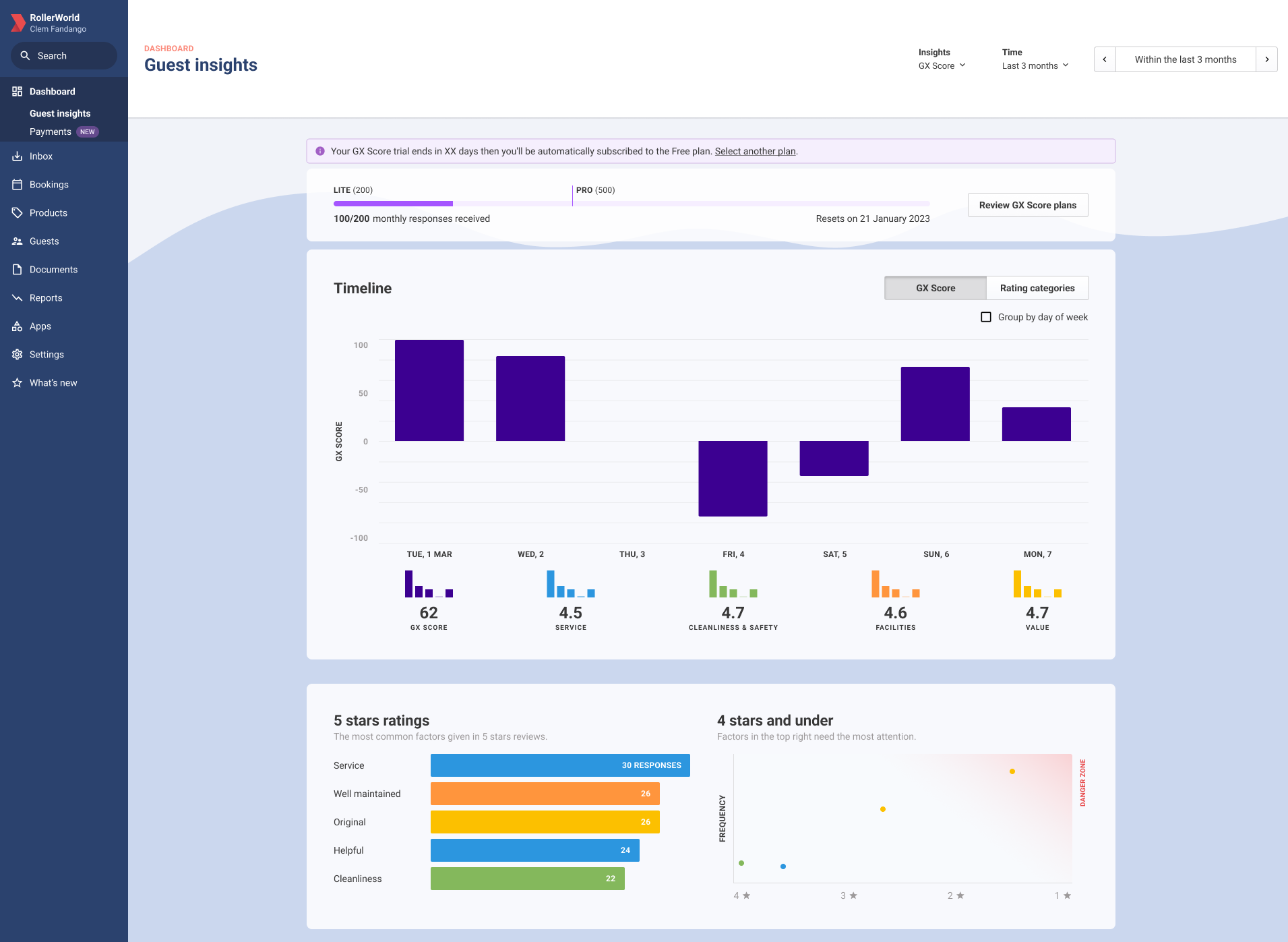This screenshot has width=1288, height=942.
Task: Open the What's new section
Action: coord(52,382)
